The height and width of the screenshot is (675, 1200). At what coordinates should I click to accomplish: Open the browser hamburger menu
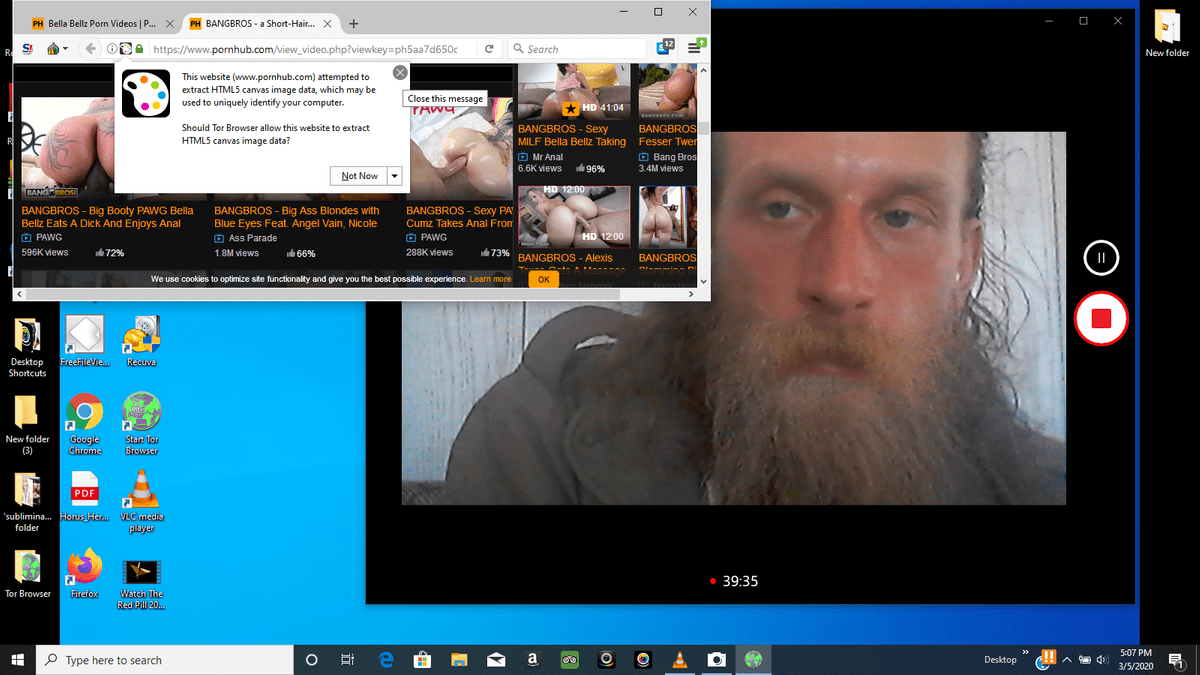pyautogui.click(x=697, y=47)
